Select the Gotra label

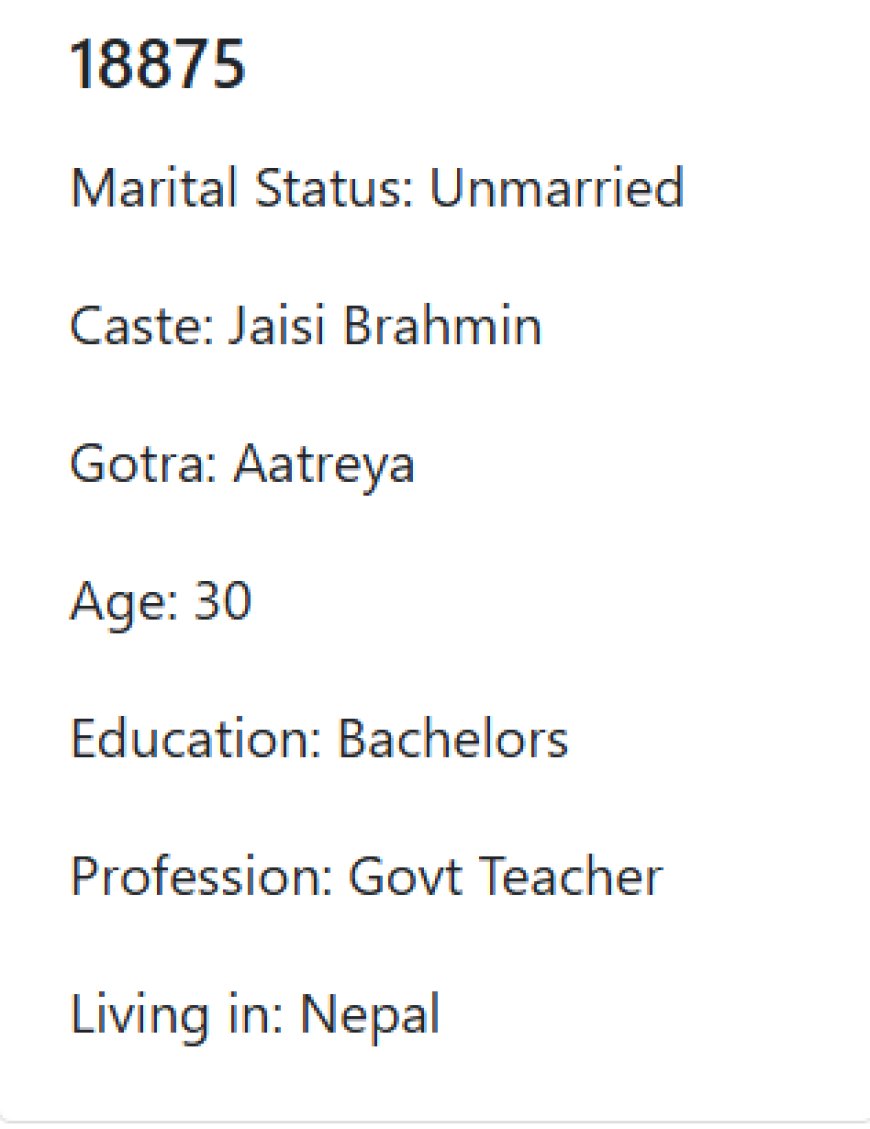[x=144, y=463]
